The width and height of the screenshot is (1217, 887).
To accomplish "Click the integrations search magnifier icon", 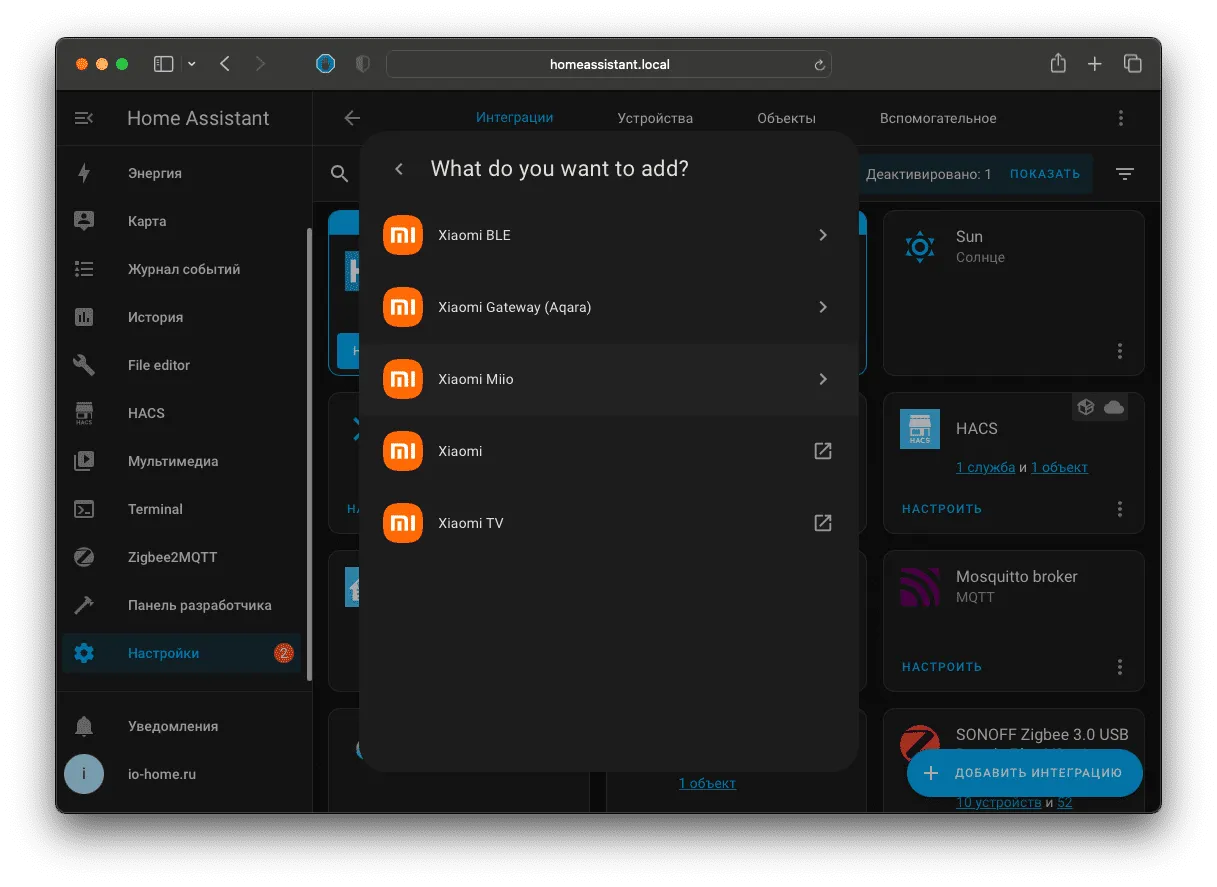I will click(x=340, y=174).
